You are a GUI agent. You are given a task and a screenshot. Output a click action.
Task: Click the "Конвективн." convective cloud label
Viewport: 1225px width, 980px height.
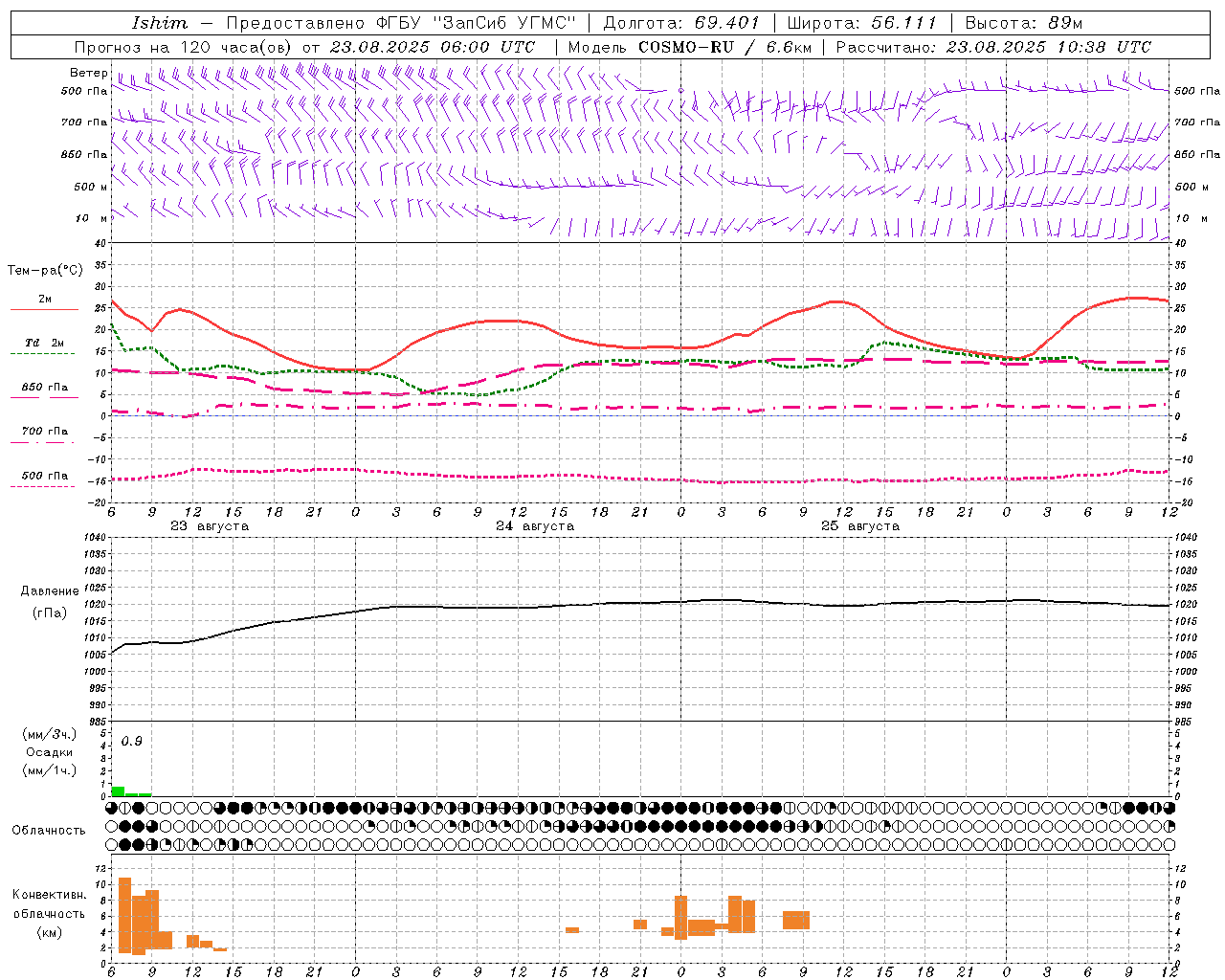click(50, 895)
